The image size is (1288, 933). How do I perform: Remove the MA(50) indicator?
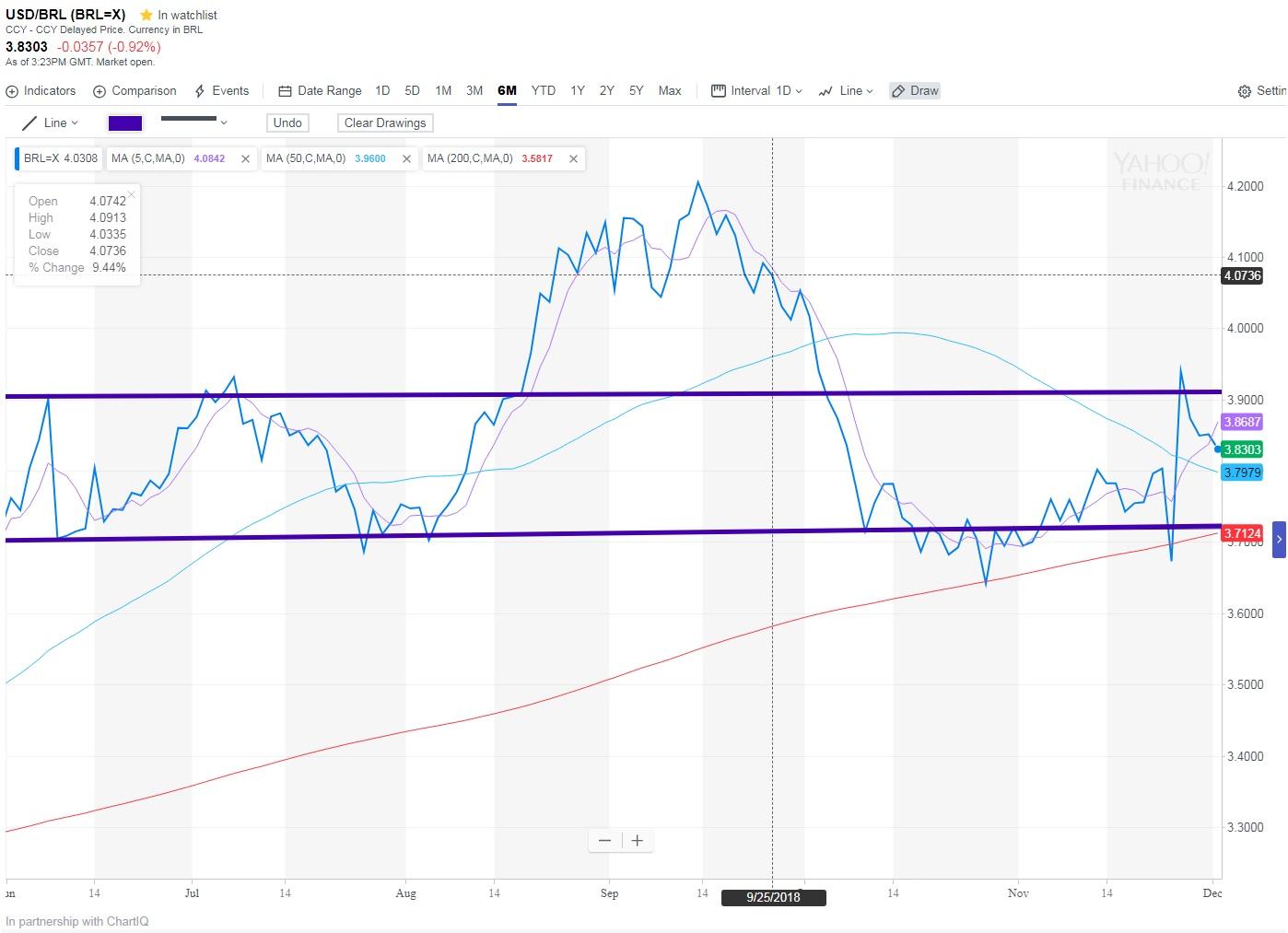click(x=406, y=158)
